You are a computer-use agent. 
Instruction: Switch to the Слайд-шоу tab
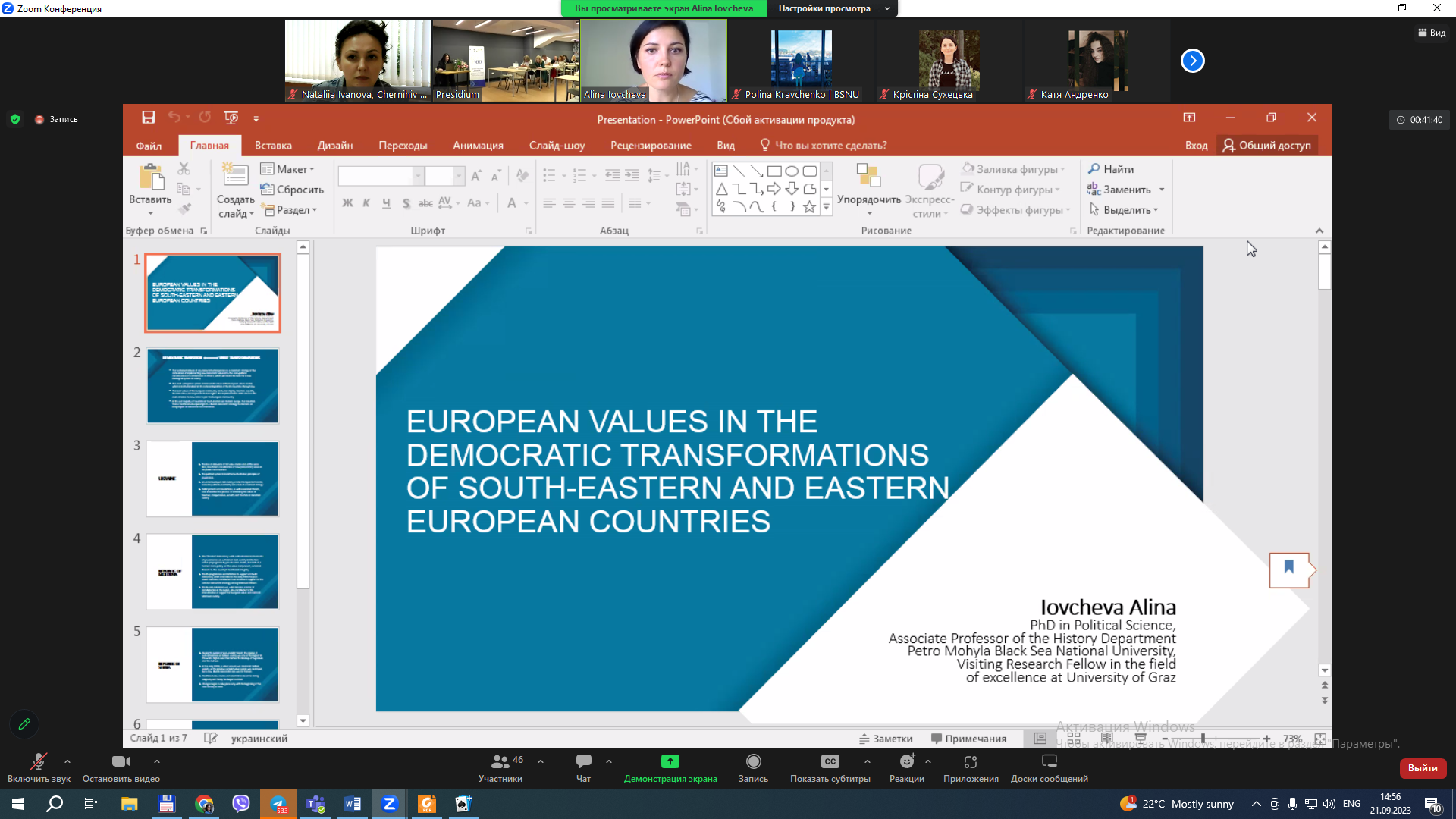click(x=557, y=146)
